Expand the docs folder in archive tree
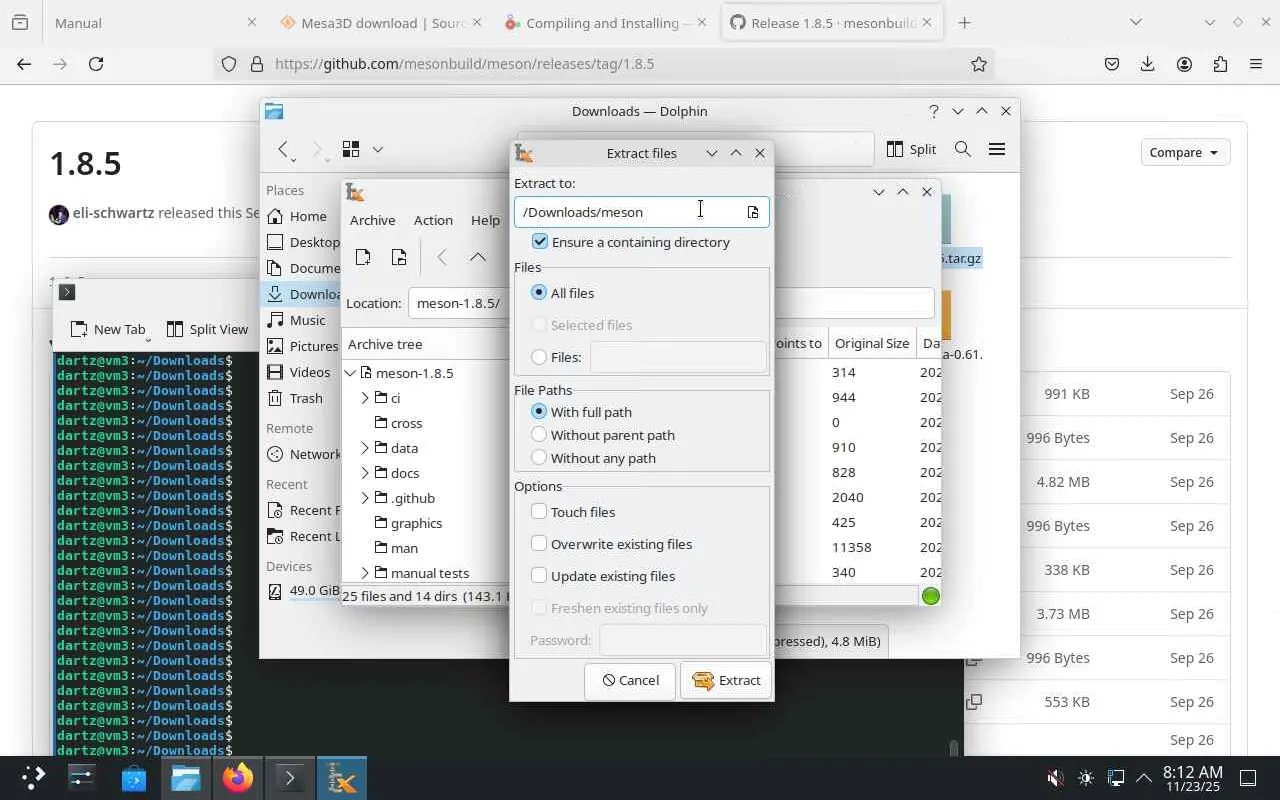The width and height of the screenshot is (1280, 800). (365, 473)
